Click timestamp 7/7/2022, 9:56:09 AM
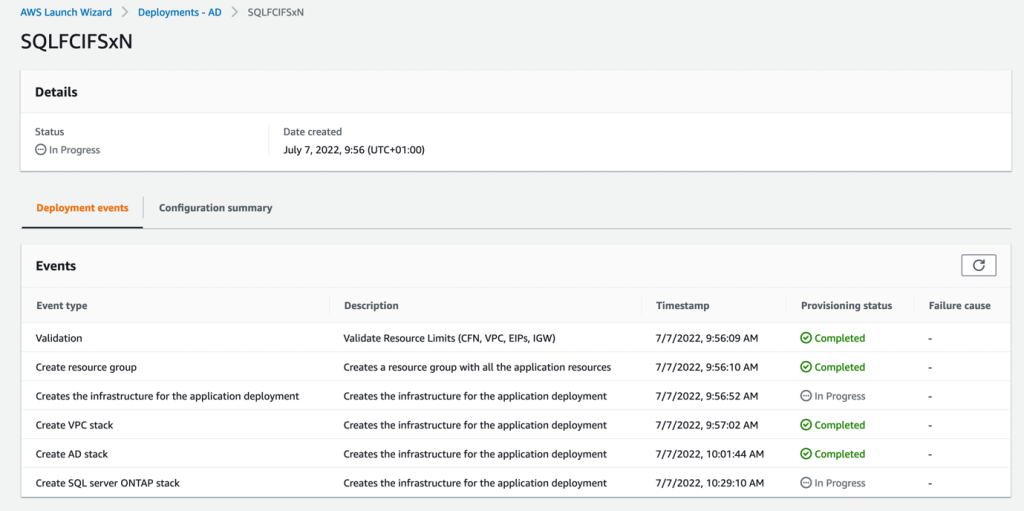Screen dimensions: 1024x511 point(707,338)
